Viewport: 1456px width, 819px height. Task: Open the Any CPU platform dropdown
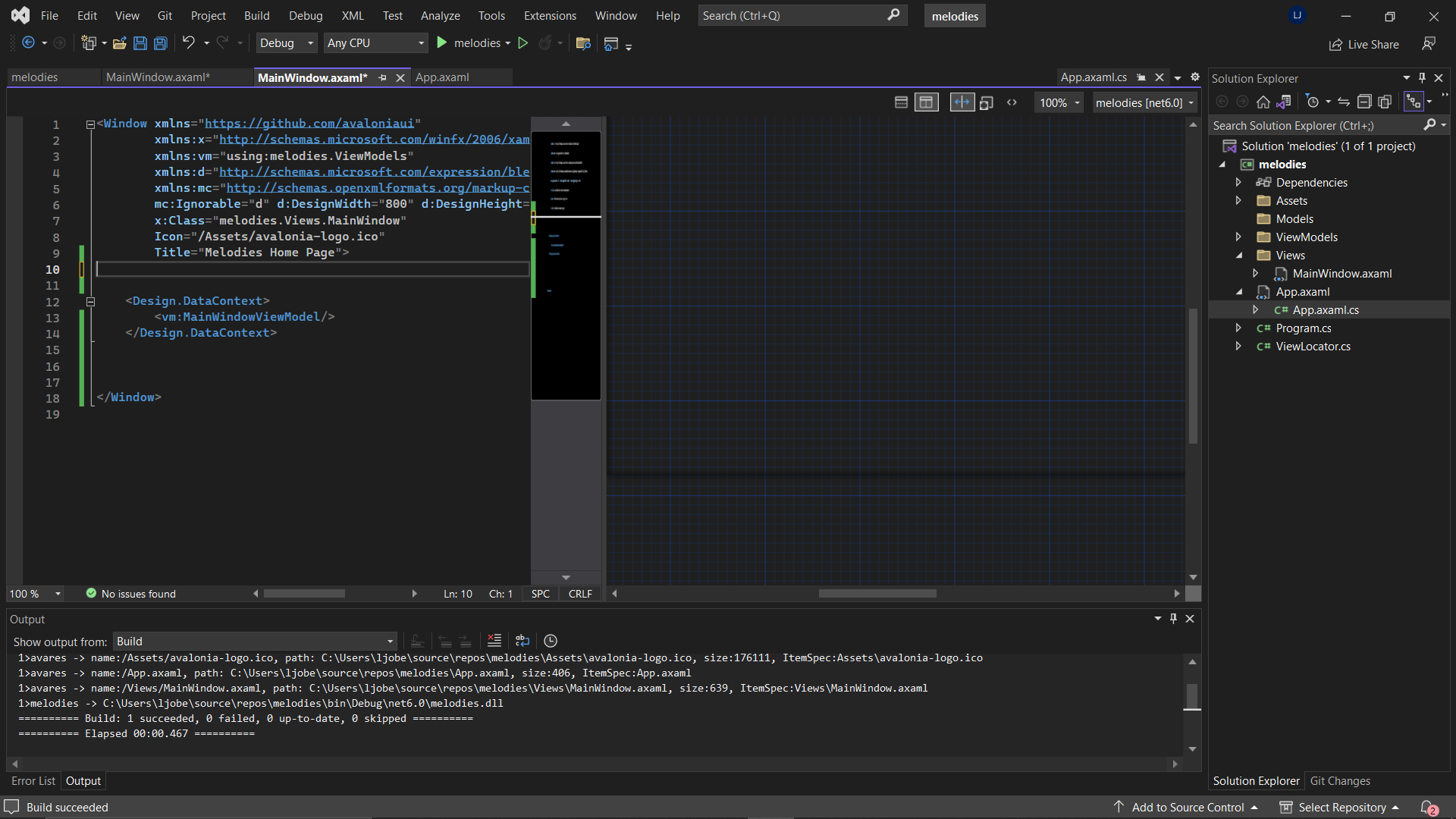click(x=419, y=43)
